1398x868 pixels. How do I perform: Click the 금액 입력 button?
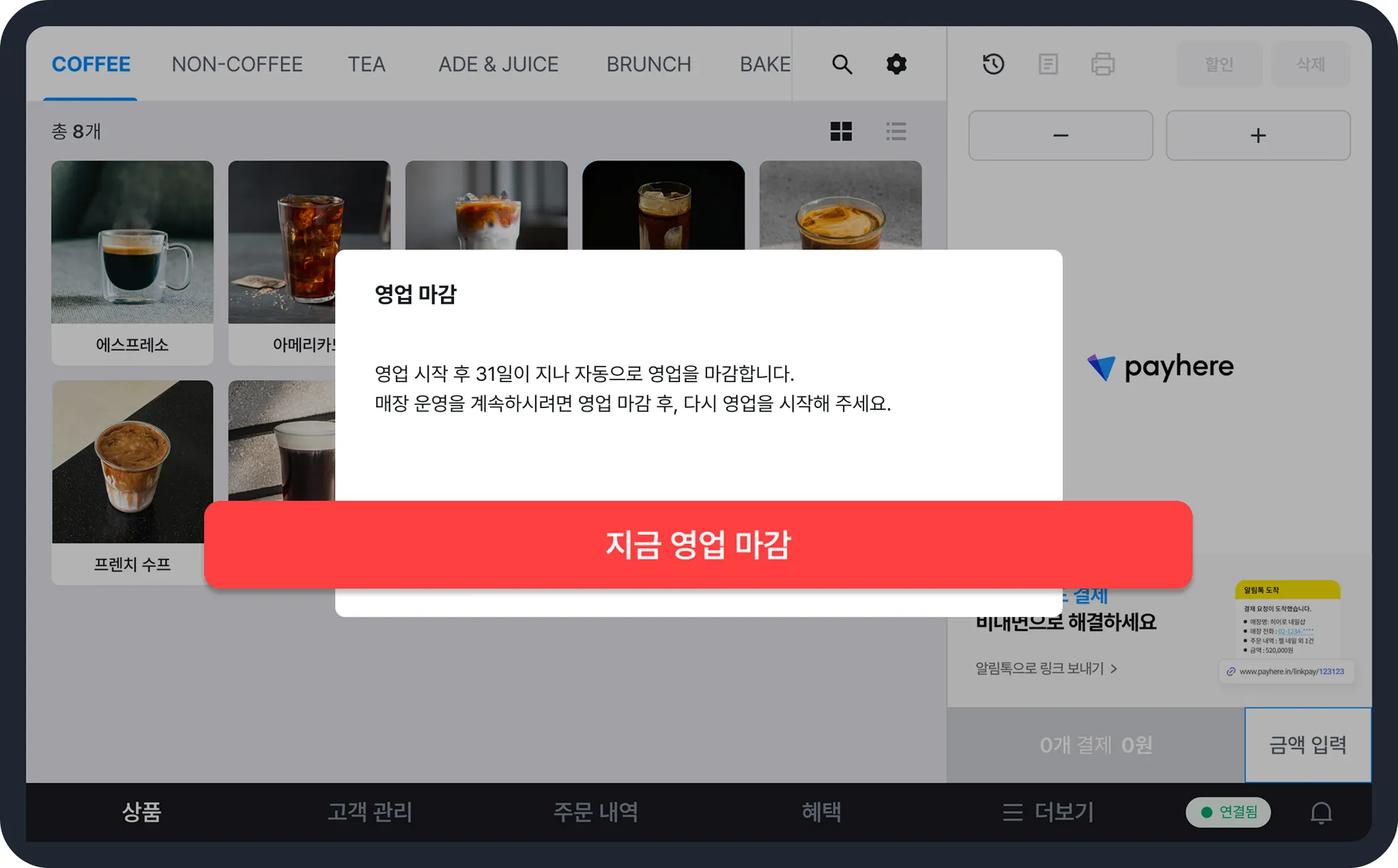(1307, 744)
